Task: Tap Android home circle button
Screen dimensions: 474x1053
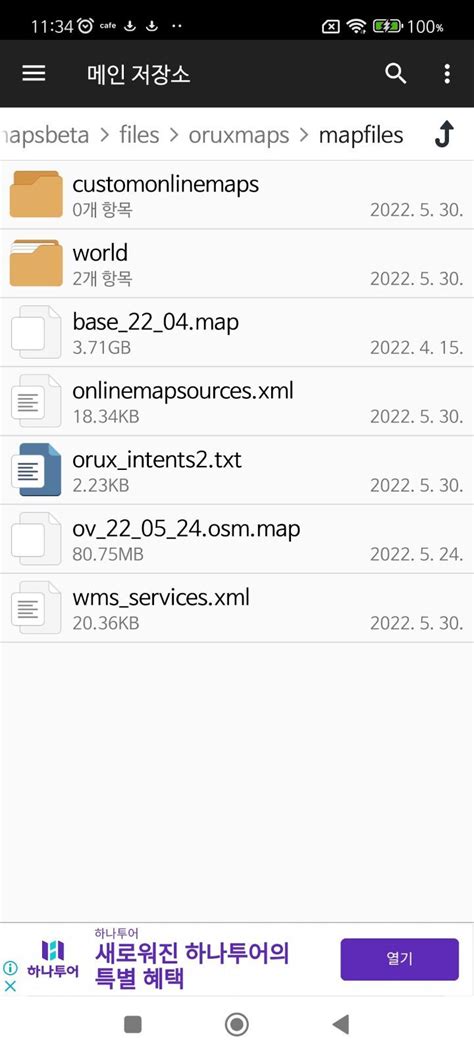Action: coord(236,1024)
